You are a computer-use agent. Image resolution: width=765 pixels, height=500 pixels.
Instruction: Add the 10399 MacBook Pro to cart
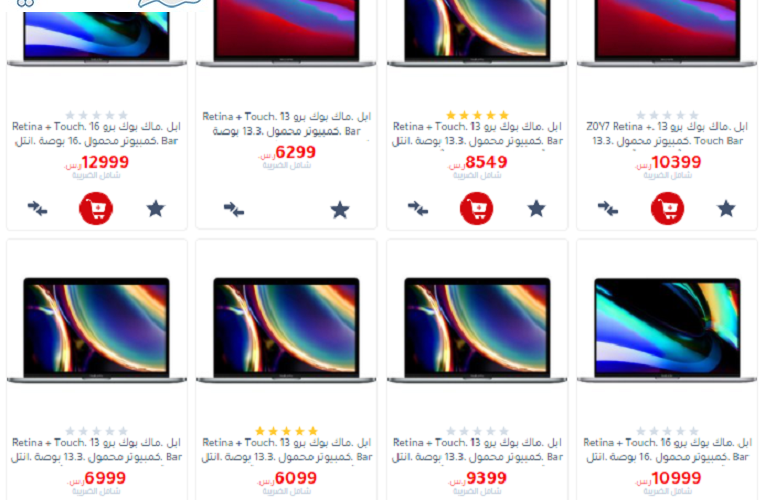coord(667,209)
